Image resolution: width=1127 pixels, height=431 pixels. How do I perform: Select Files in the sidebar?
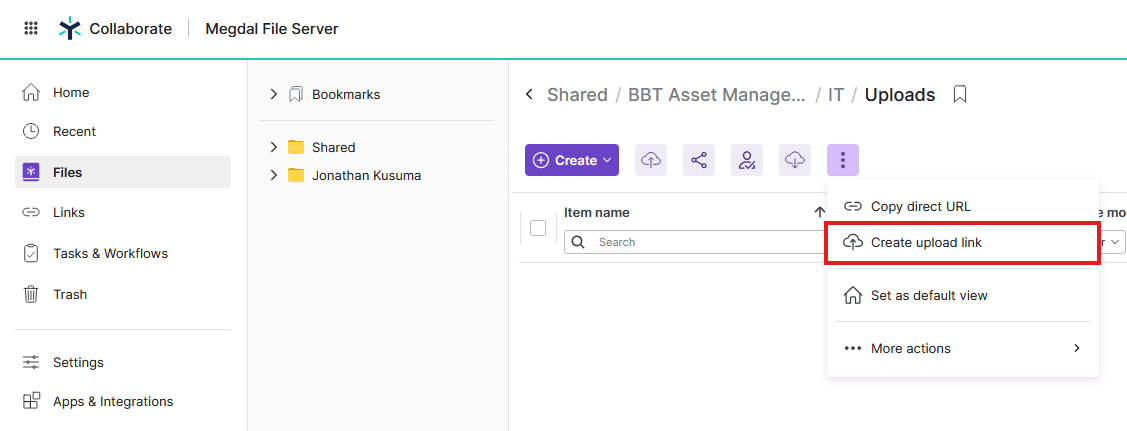[x=123, y=172]
